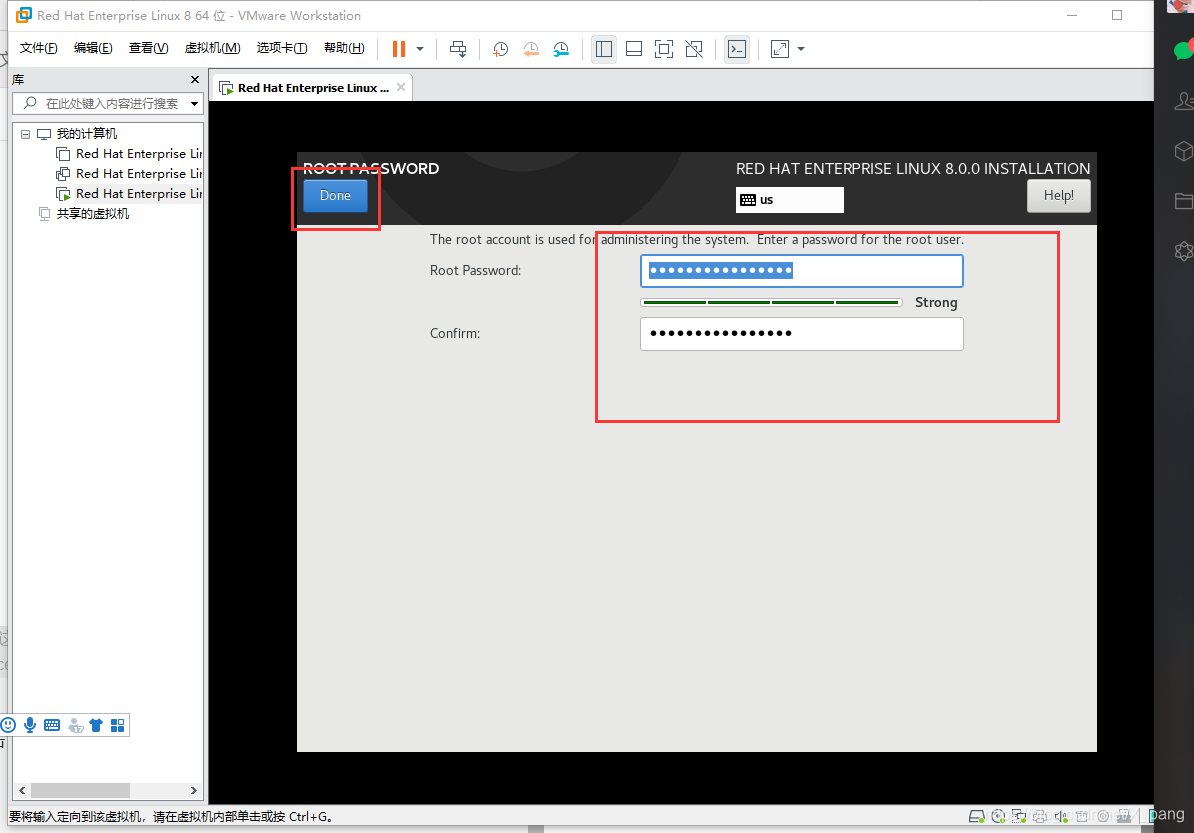Viewport: 1194px width, 833px height.
Task: Click the printer status bar icon
Action: [1039, 816]
